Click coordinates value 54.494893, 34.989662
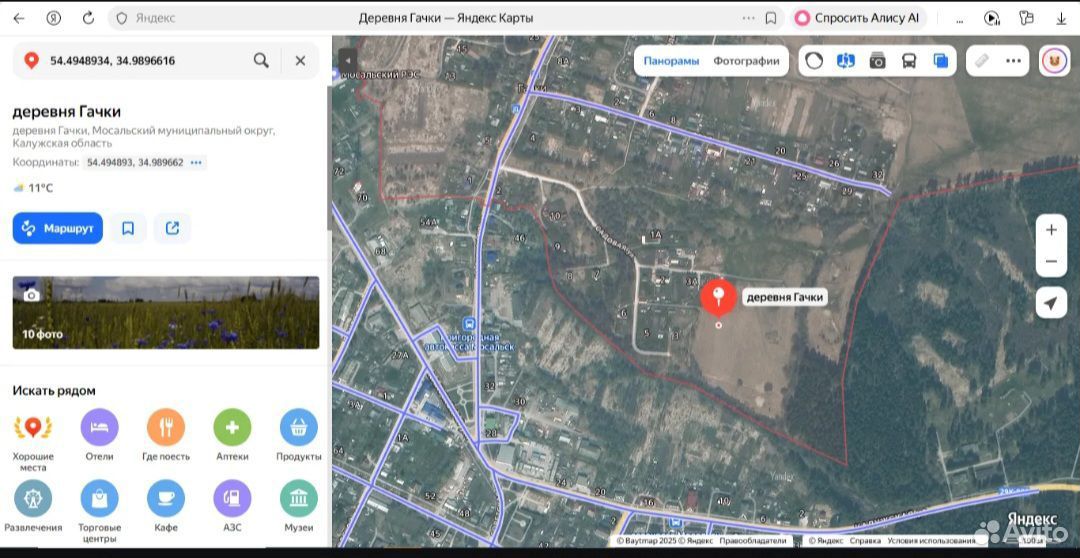This screenshot has width=1080, height=558. (135, 163)
